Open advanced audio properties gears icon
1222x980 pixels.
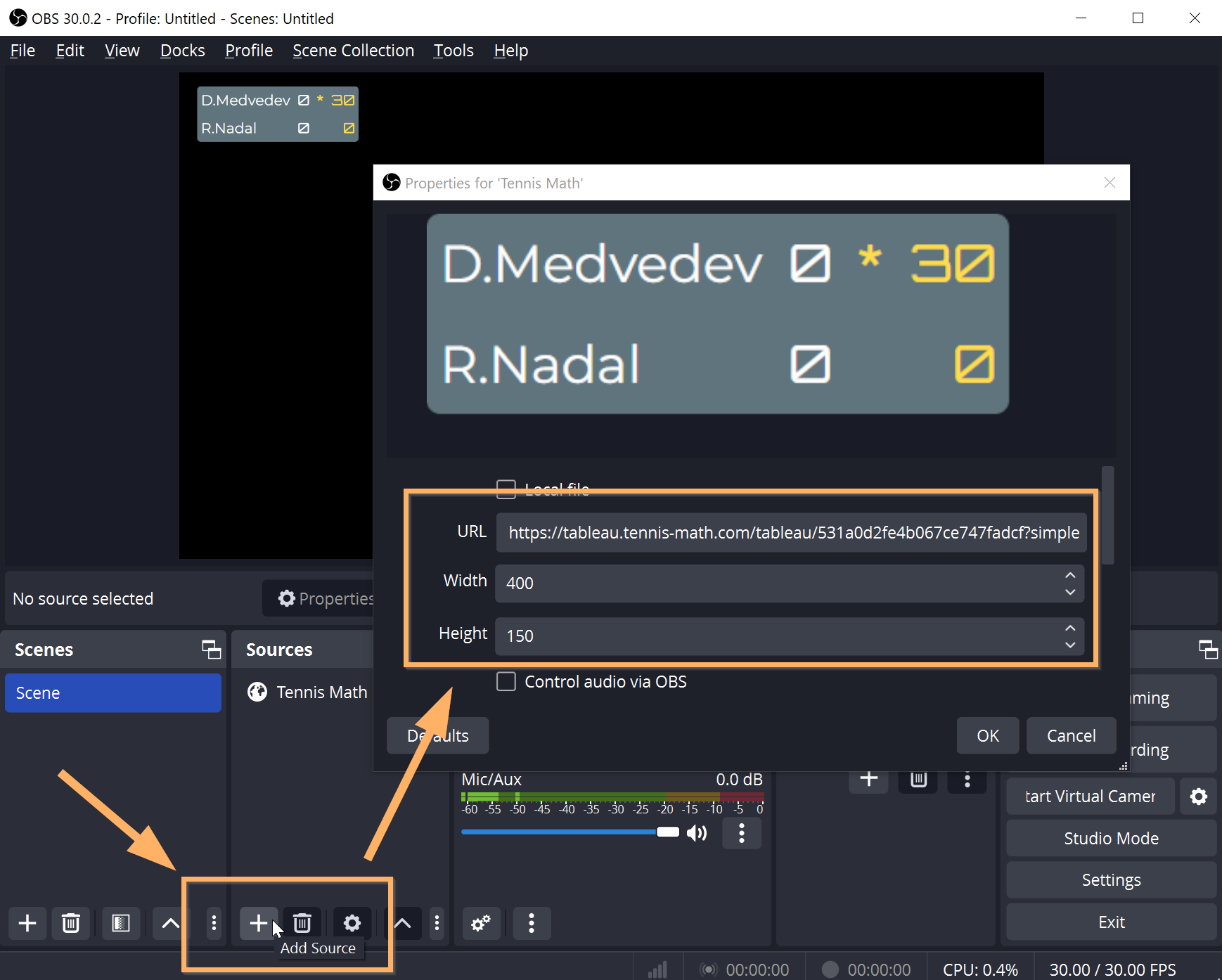click(x=481, y=923)
